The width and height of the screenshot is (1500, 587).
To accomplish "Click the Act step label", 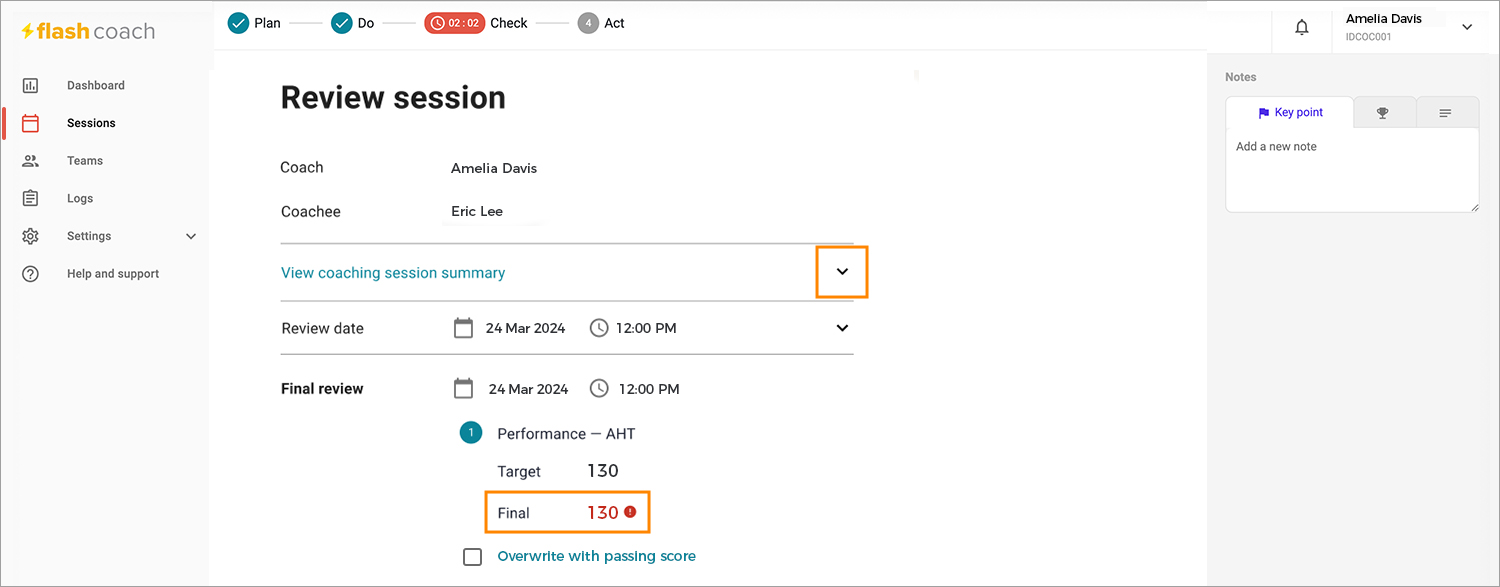I will (x=614, y=23).
